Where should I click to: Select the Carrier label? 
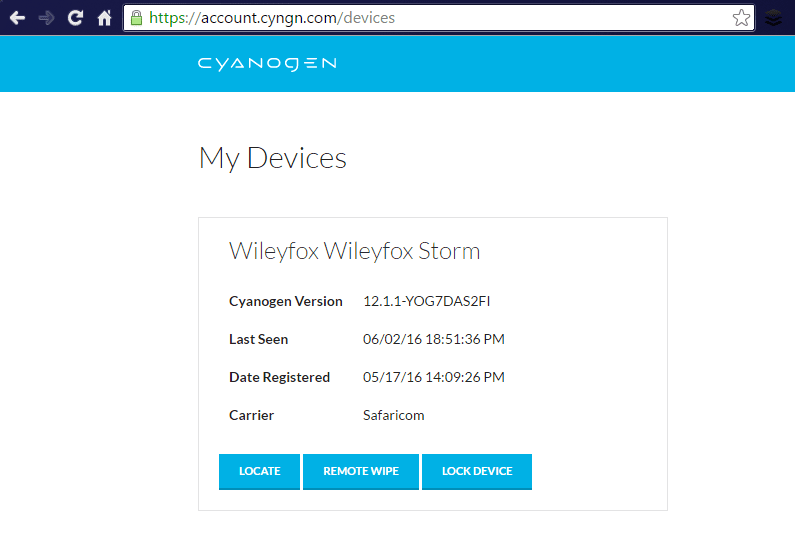click(x=251, y=415)
